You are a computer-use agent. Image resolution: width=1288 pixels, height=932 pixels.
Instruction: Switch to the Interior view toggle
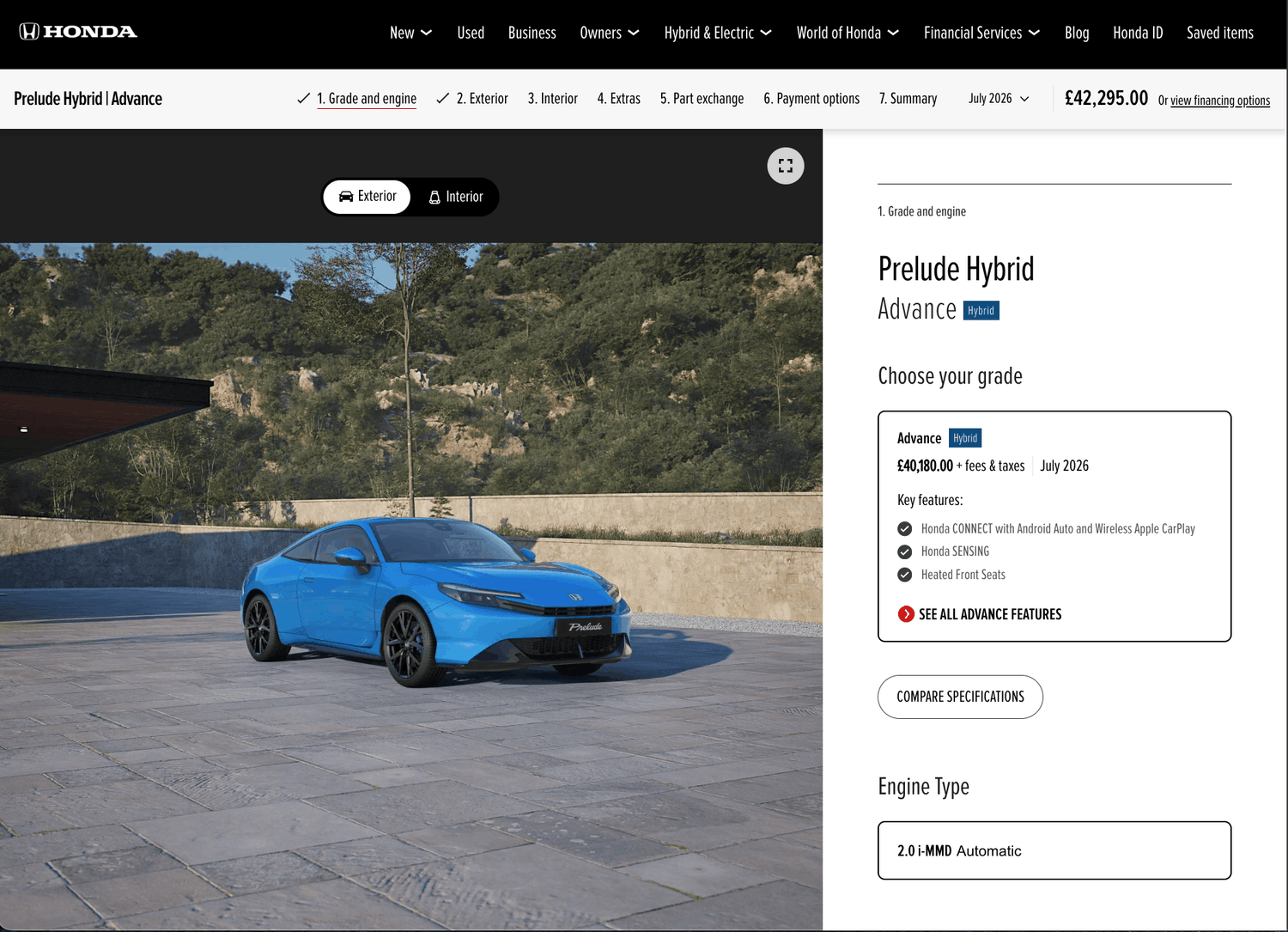click(x=456, y=197)
